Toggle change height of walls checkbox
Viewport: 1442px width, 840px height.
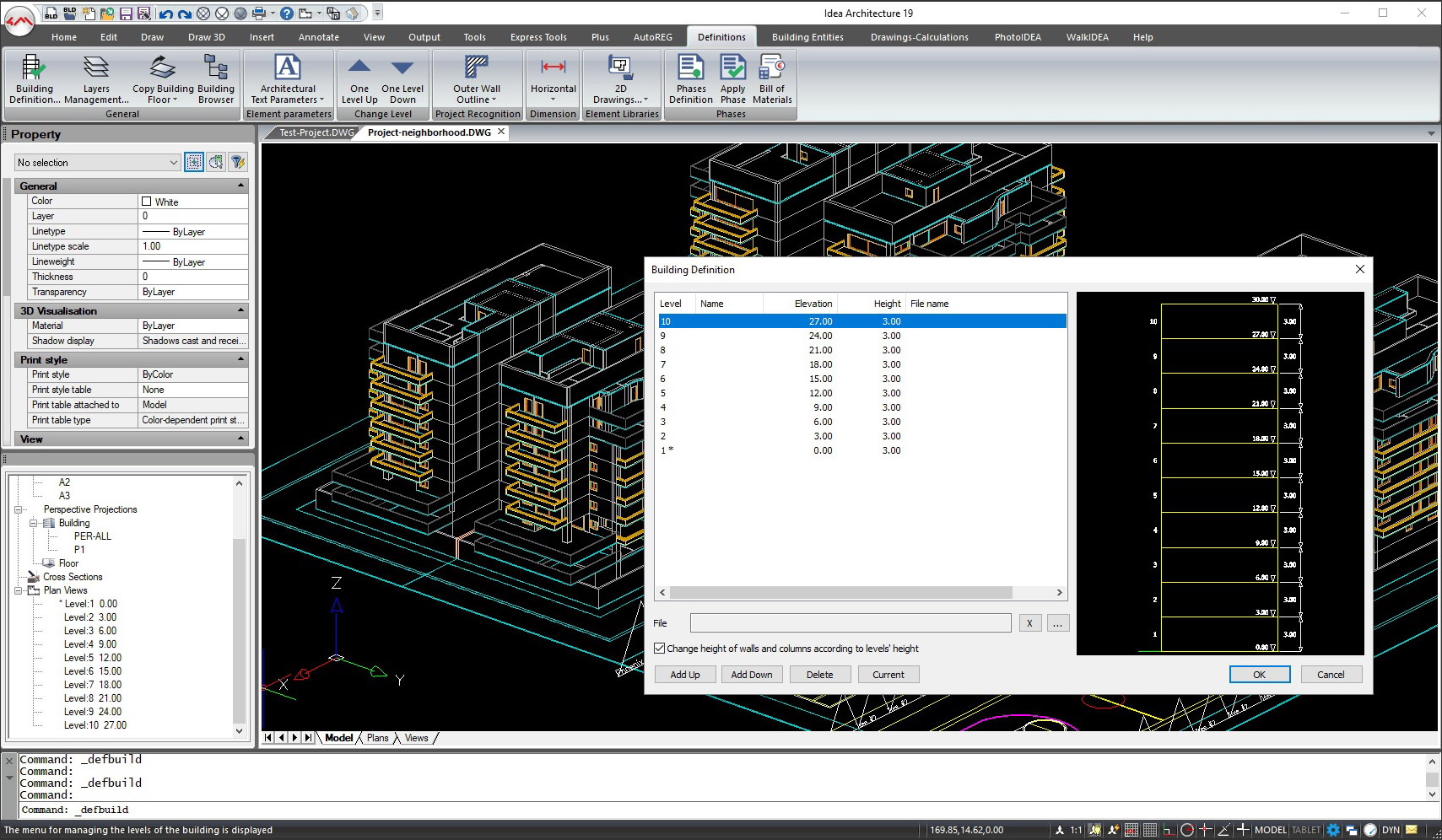tap(660, 649)
